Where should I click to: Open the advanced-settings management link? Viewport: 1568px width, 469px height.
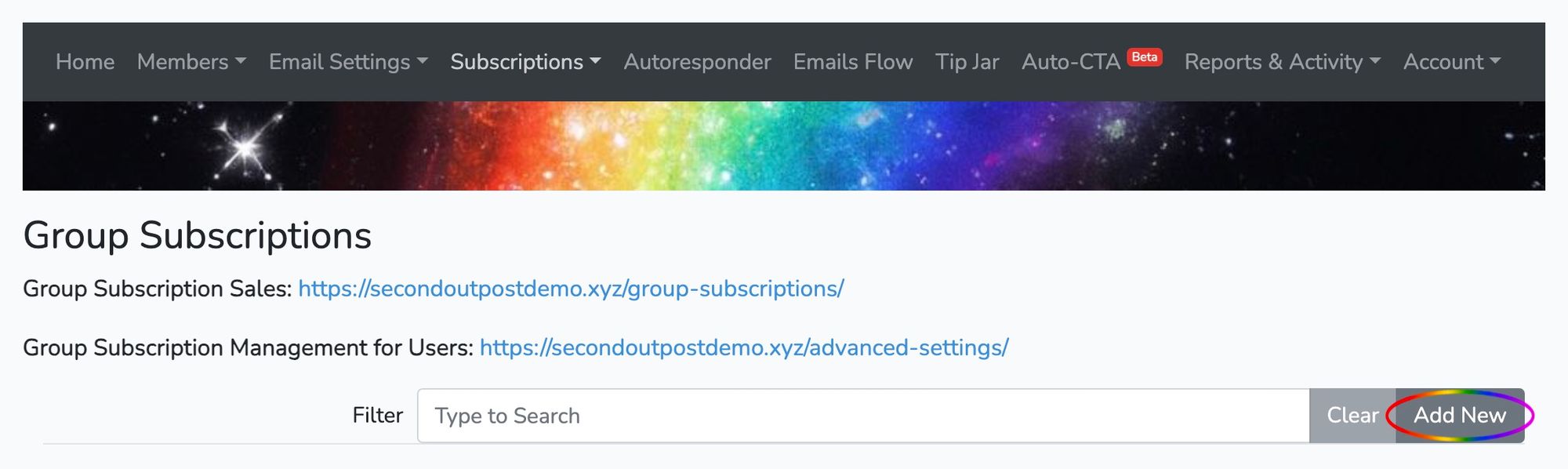[x=744, y=347]
